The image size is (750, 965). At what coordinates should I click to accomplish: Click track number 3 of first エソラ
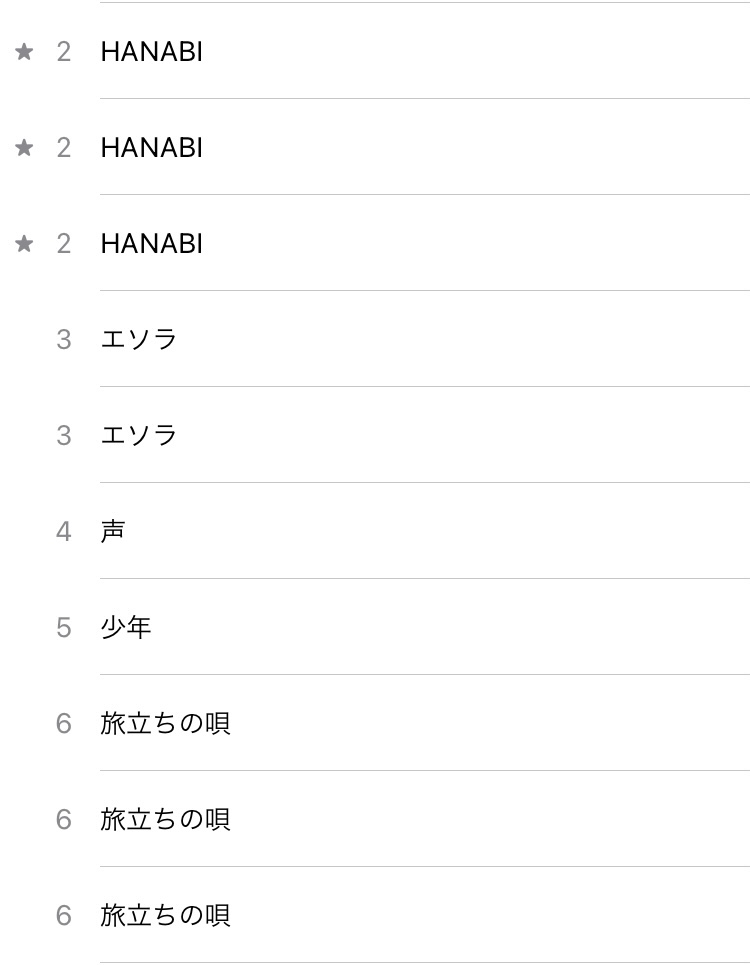pyautogui.click(x=64, y=340)
